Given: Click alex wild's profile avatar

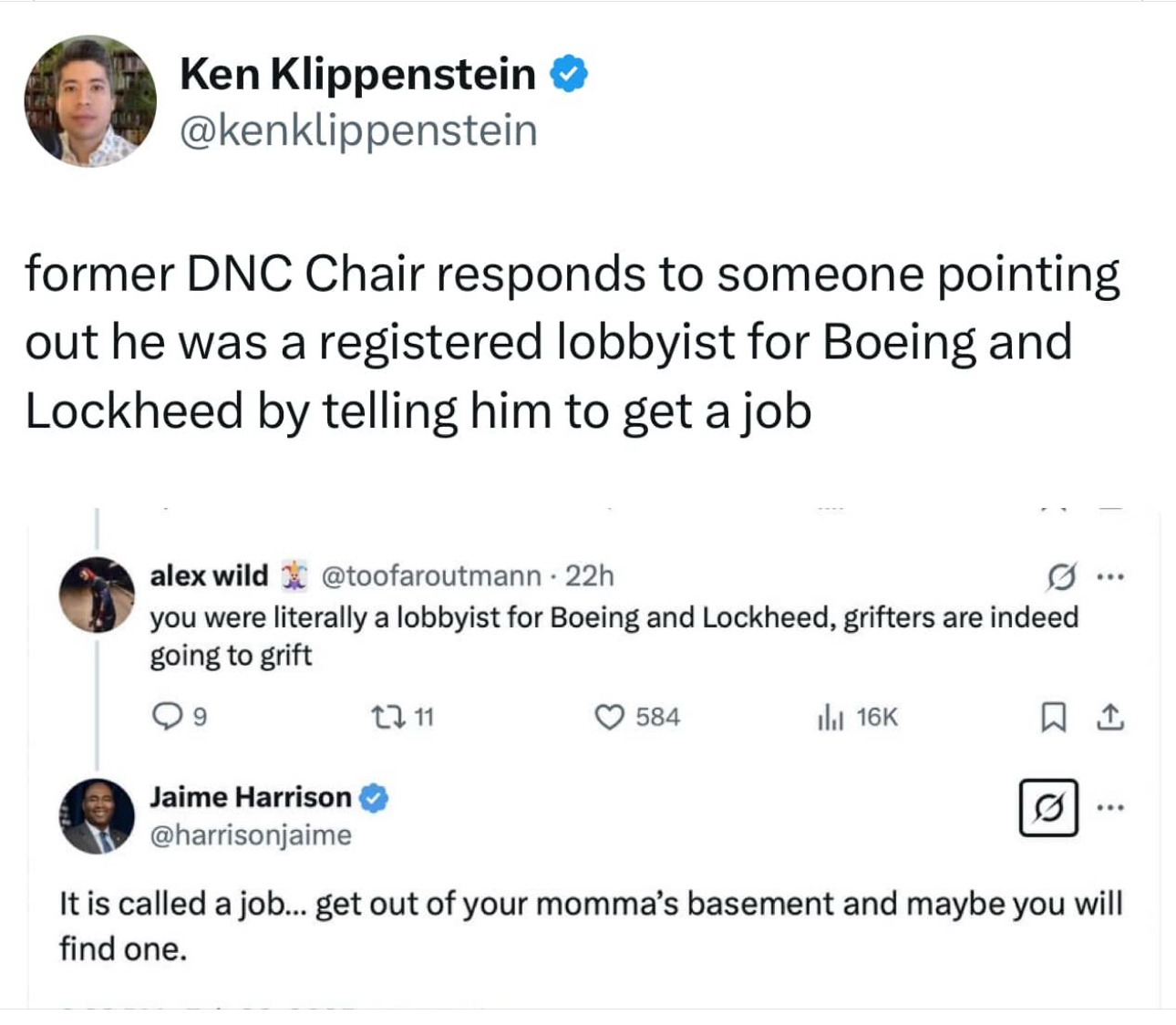Looking at the screenshot, I should tap(97, 595).
